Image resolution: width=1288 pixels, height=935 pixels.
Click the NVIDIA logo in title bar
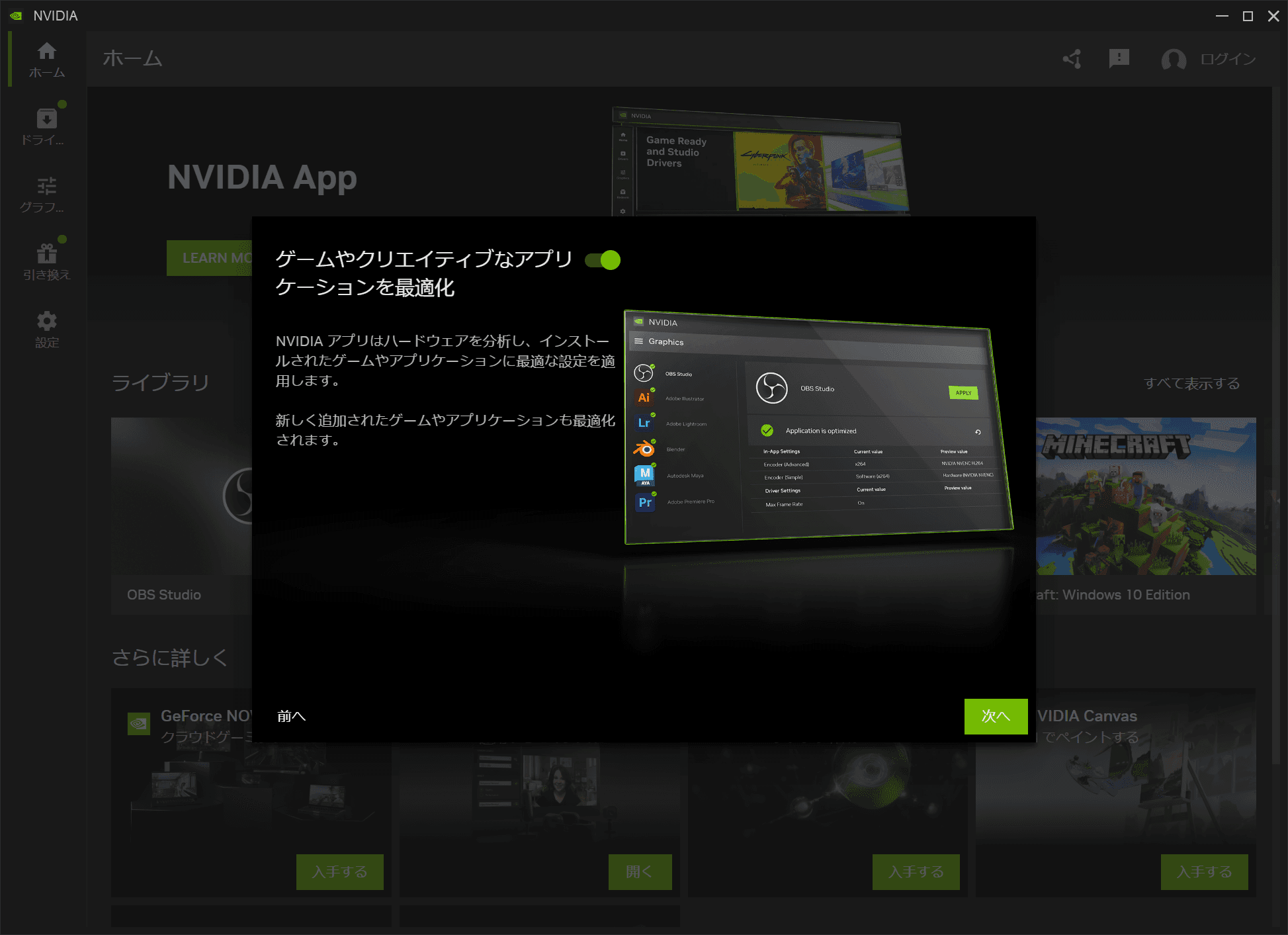[17, 16]
